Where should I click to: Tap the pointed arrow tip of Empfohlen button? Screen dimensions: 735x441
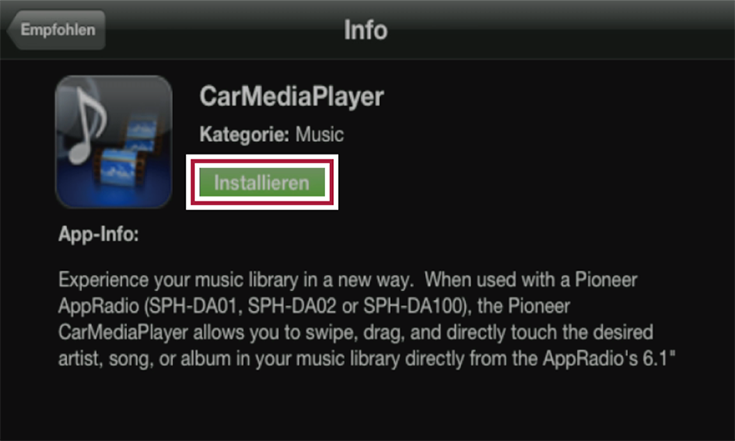[10, 30]
